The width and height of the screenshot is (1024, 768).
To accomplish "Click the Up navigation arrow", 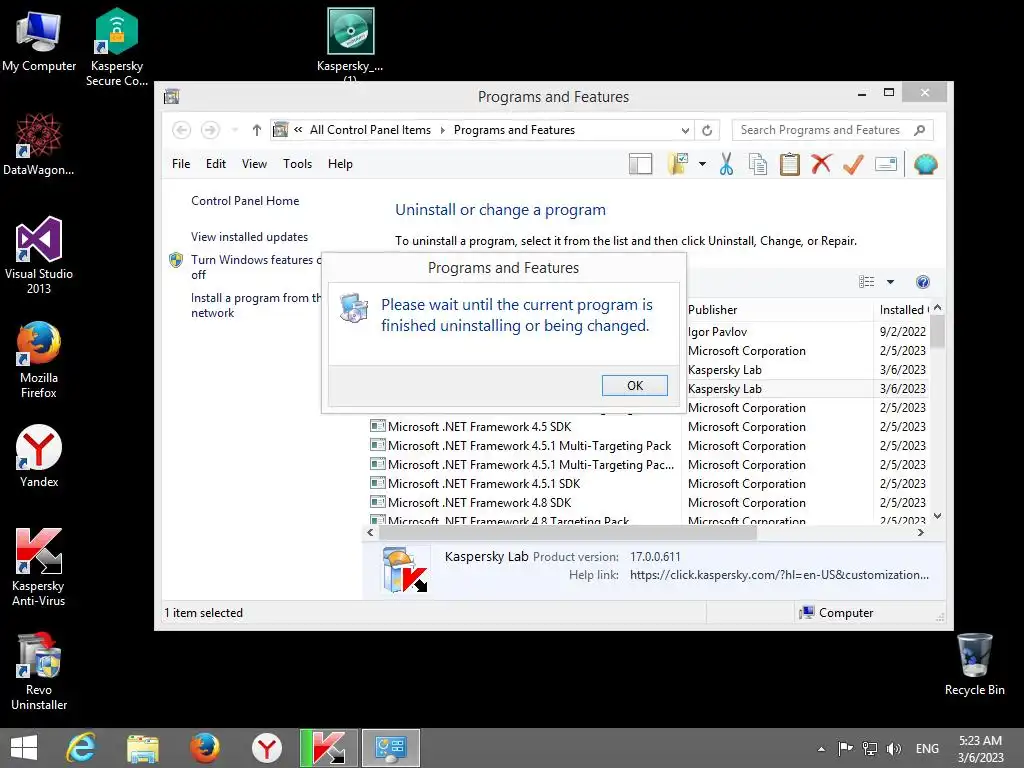I will click(257, 130).
